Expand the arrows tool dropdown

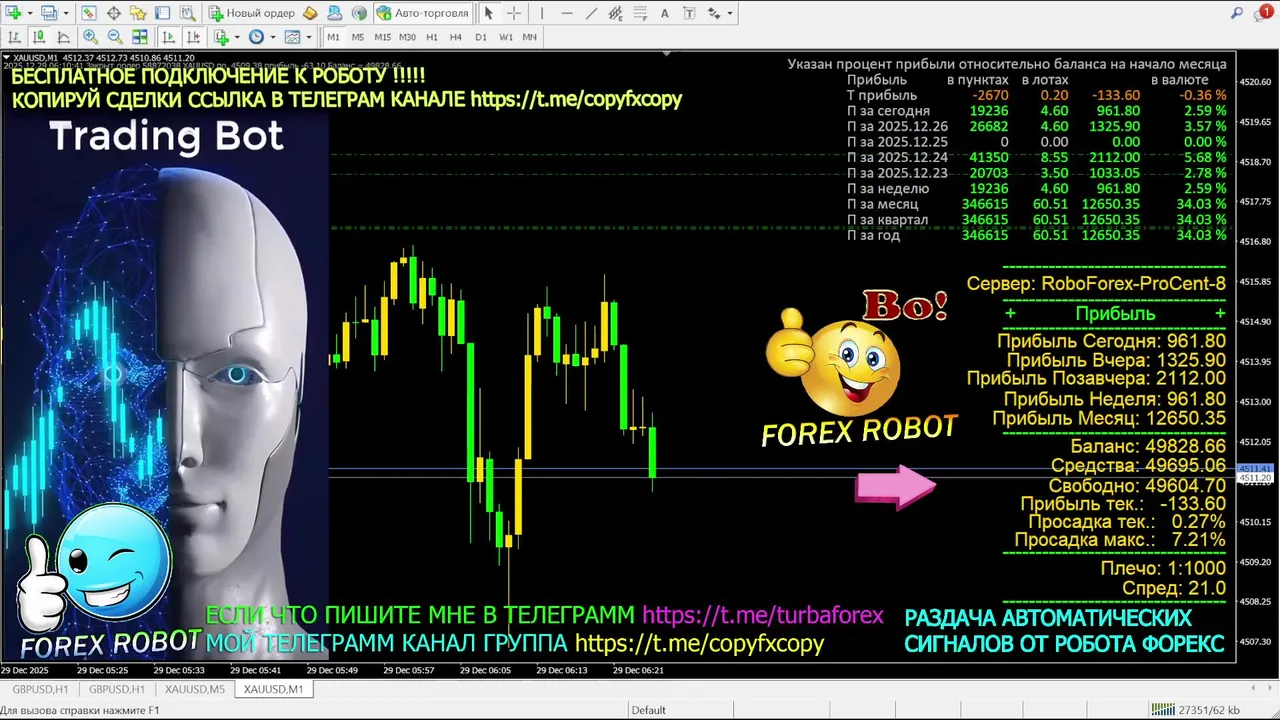click(x=730, y=13)
